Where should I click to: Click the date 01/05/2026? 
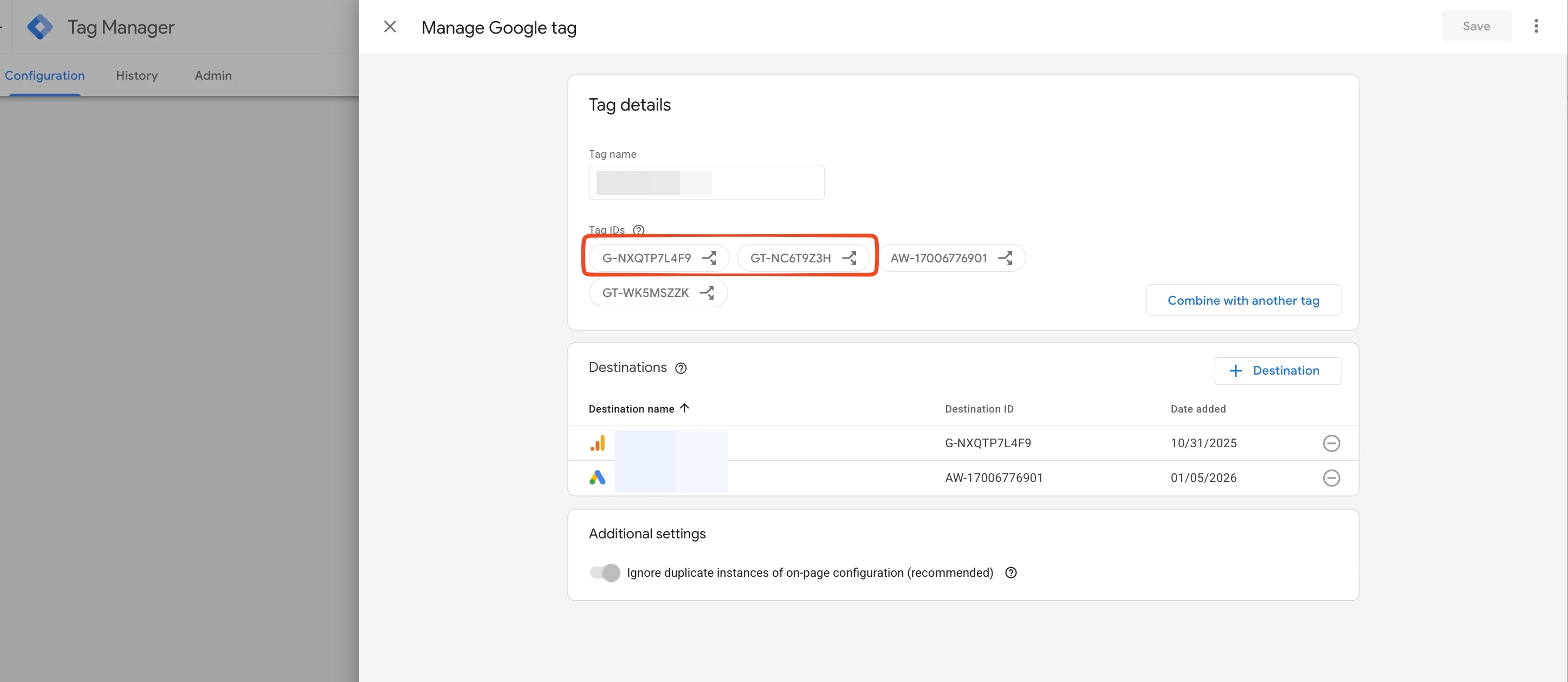click(1203, 478)
